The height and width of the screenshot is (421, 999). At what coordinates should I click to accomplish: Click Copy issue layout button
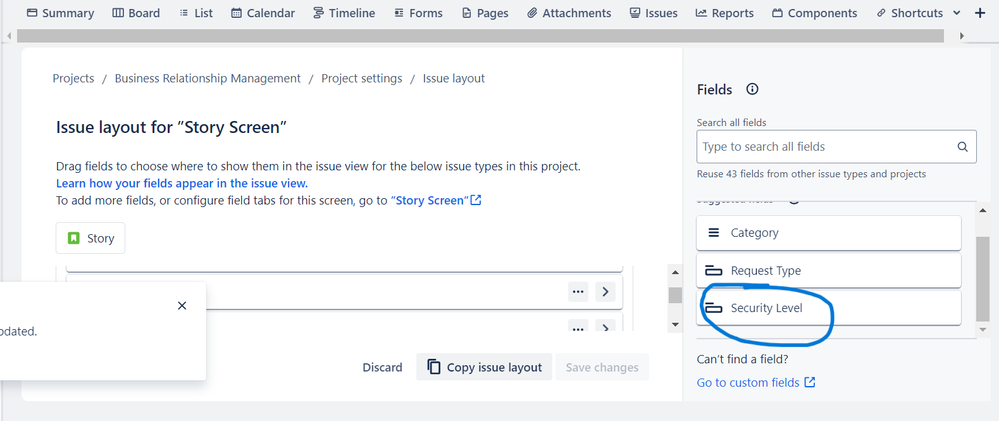coord(484,367)
